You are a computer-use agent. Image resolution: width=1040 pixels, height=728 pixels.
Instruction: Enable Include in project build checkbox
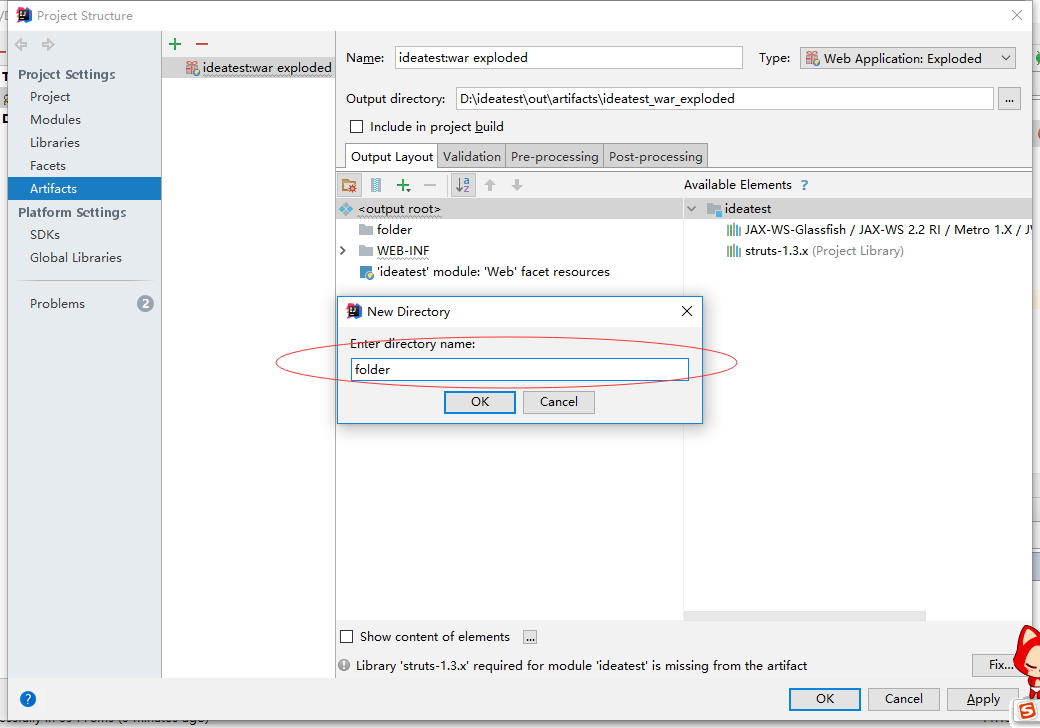(x=356, y=127)
